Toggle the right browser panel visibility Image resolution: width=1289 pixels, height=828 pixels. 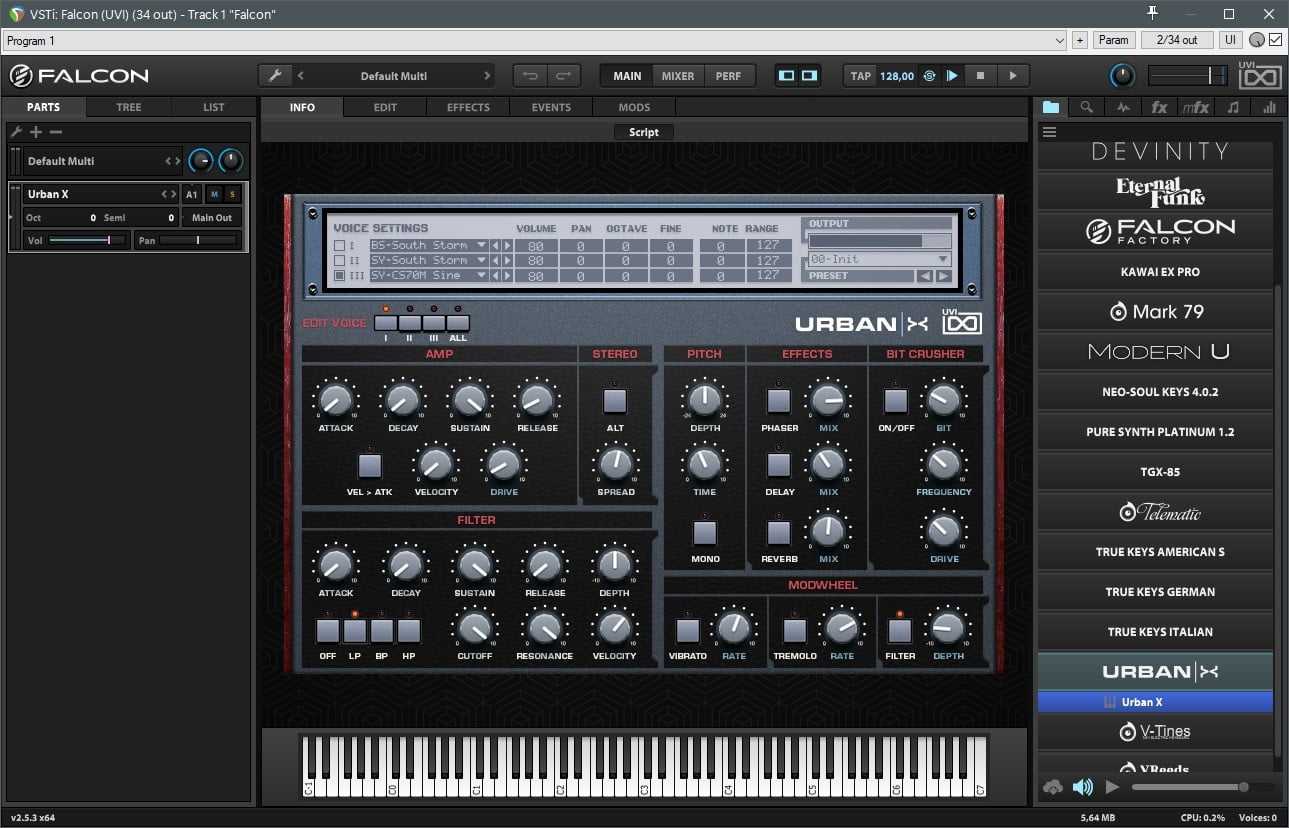809,76
